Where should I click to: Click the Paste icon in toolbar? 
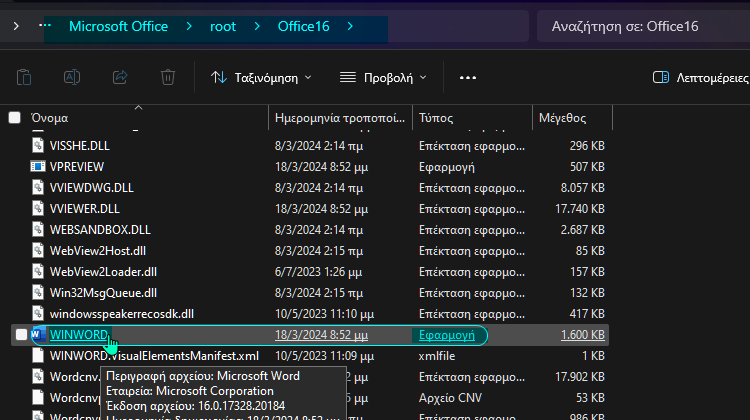[x=24, y=77]
